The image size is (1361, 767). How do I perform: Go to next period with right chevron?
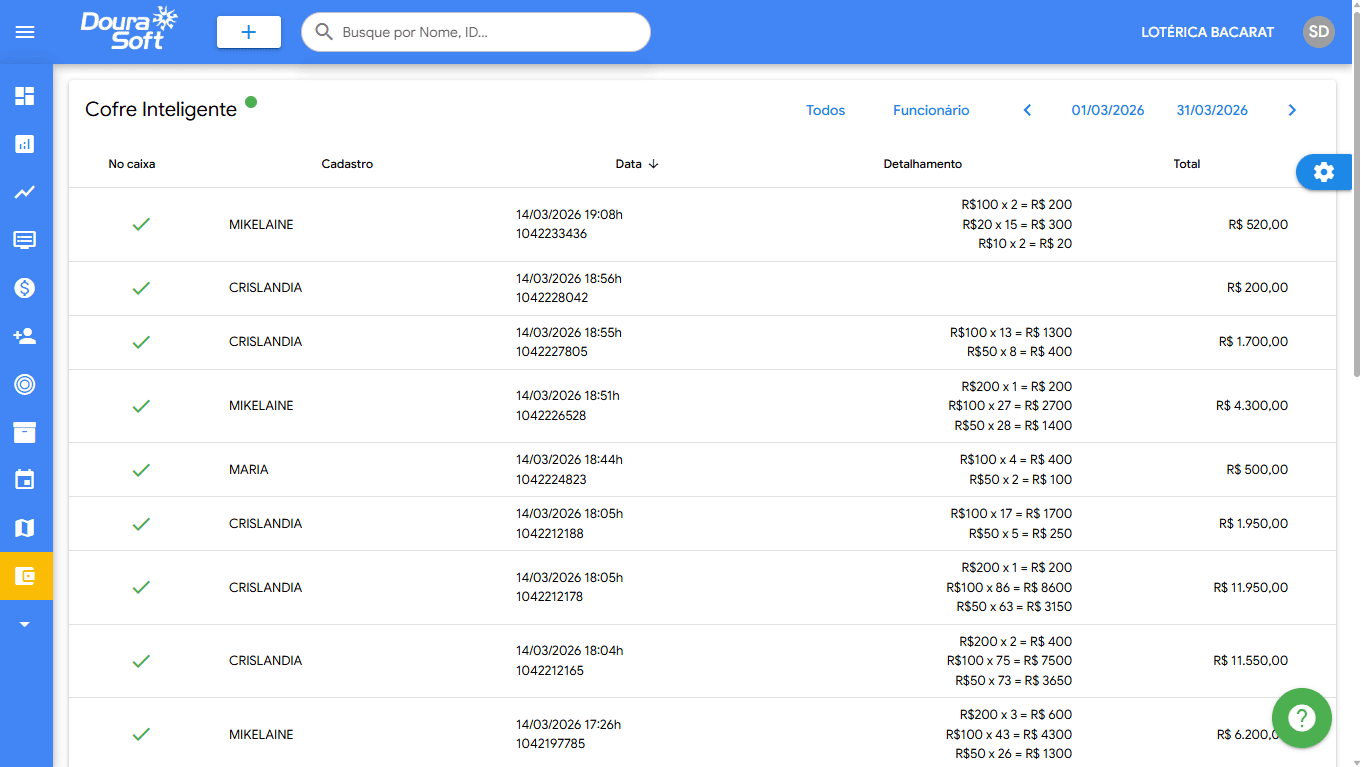pyautogui.click(x=1292, y=111)
